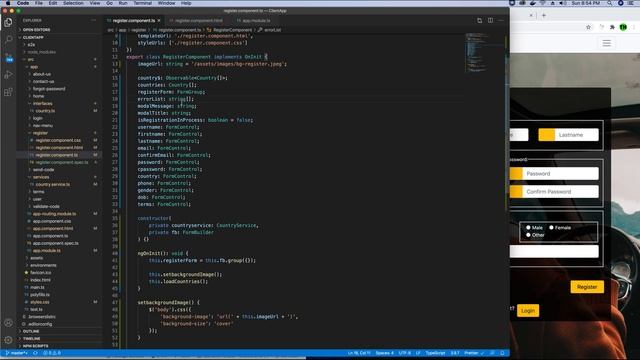
Task: Switch to app.module.ts tab
Action: pos(256,20)
